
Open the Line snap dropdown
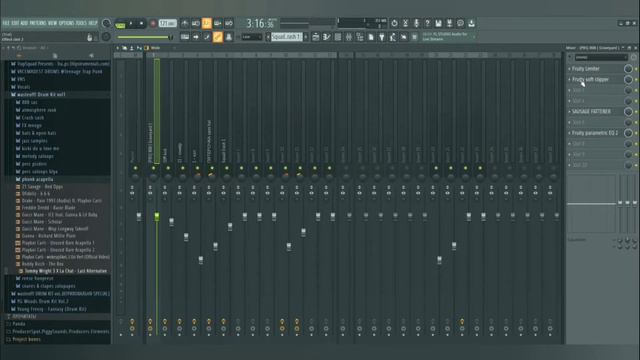pos(251,37)
